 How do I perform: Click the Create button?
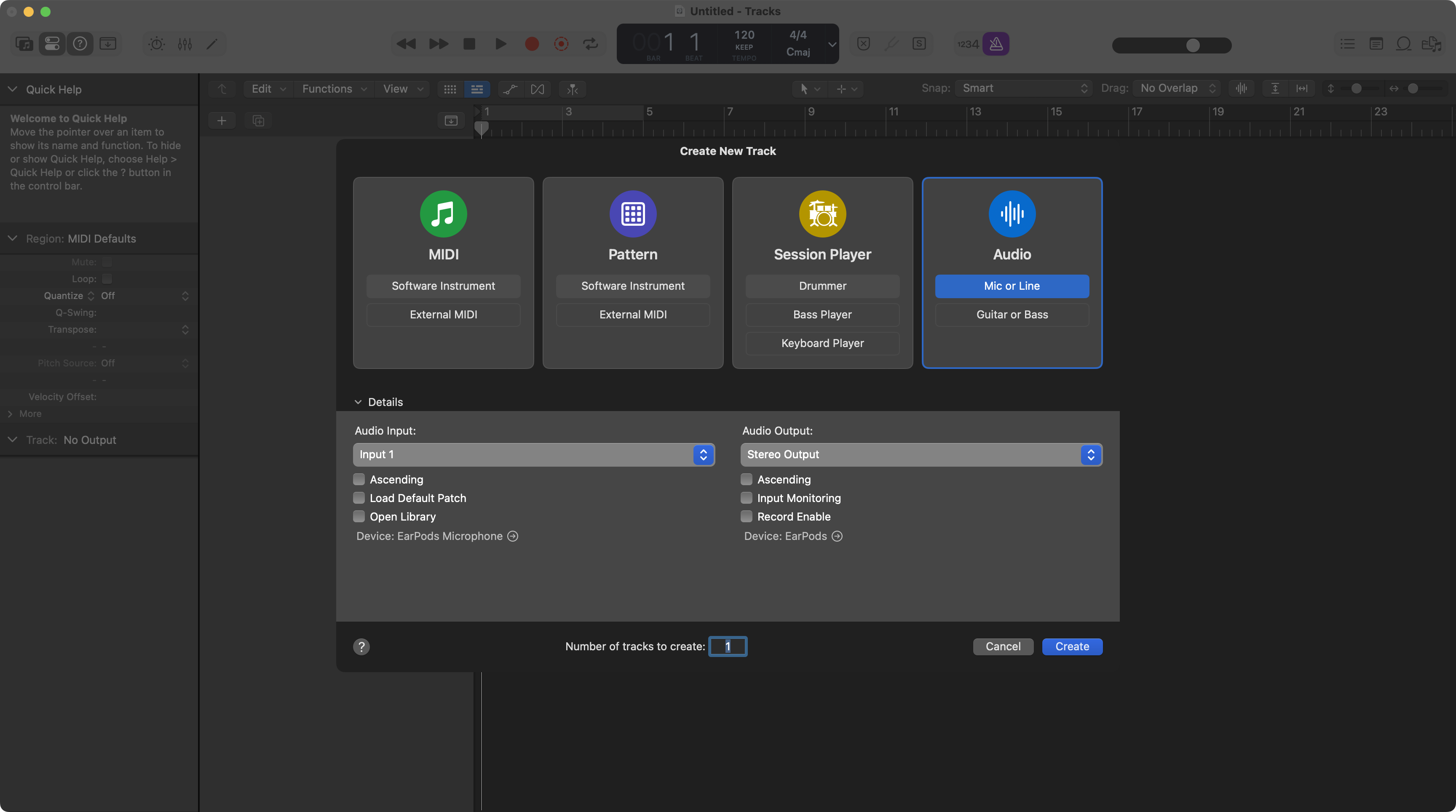pyautogui.click(x=1072, y=646)
